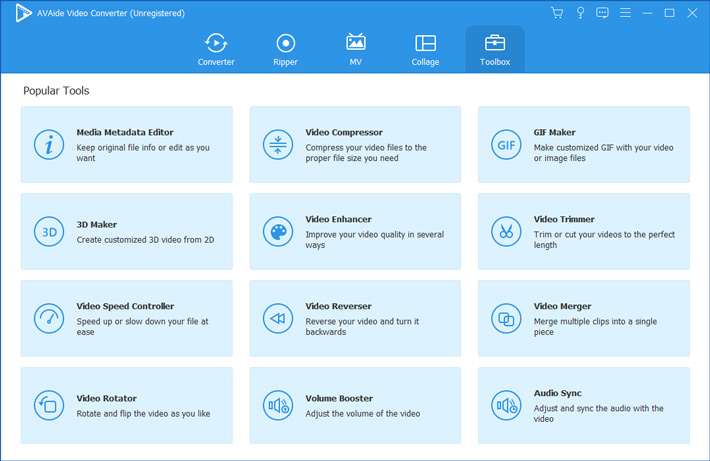Select the 3D Maker icon
The width and height of the screenshot is (710, 461).
point(48,232)
